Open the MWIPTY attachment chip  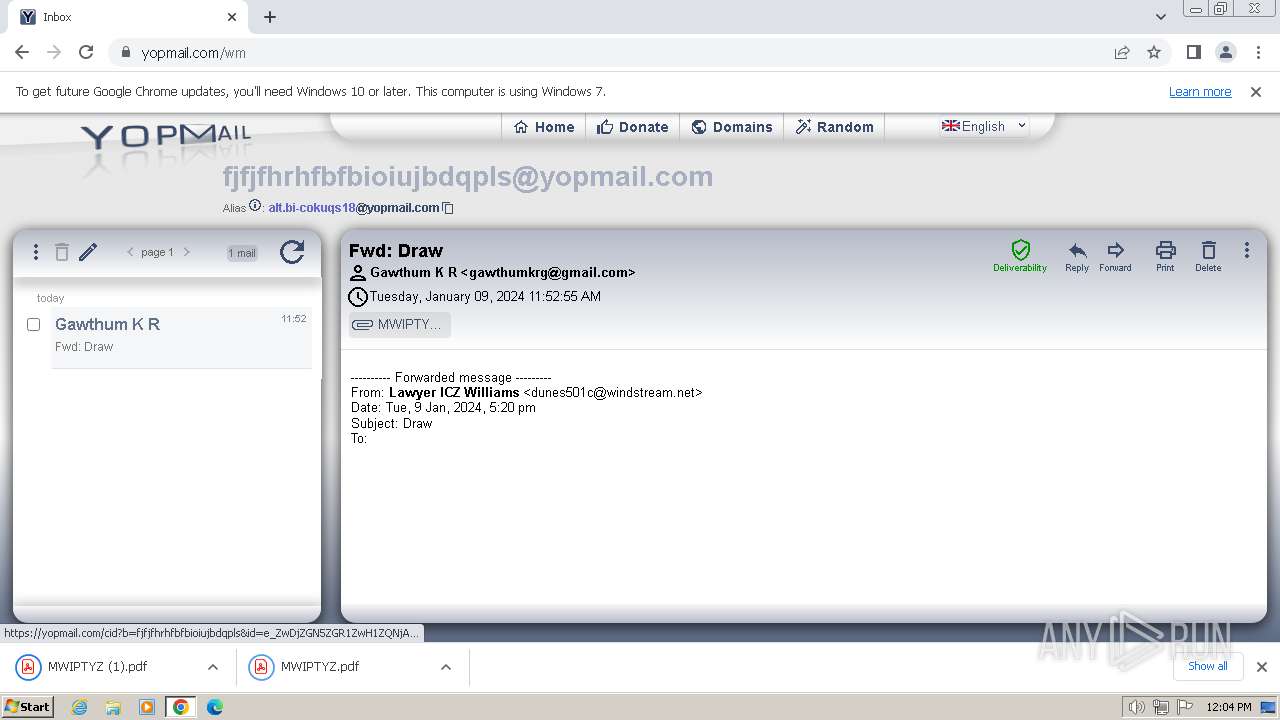click(400, 324)
